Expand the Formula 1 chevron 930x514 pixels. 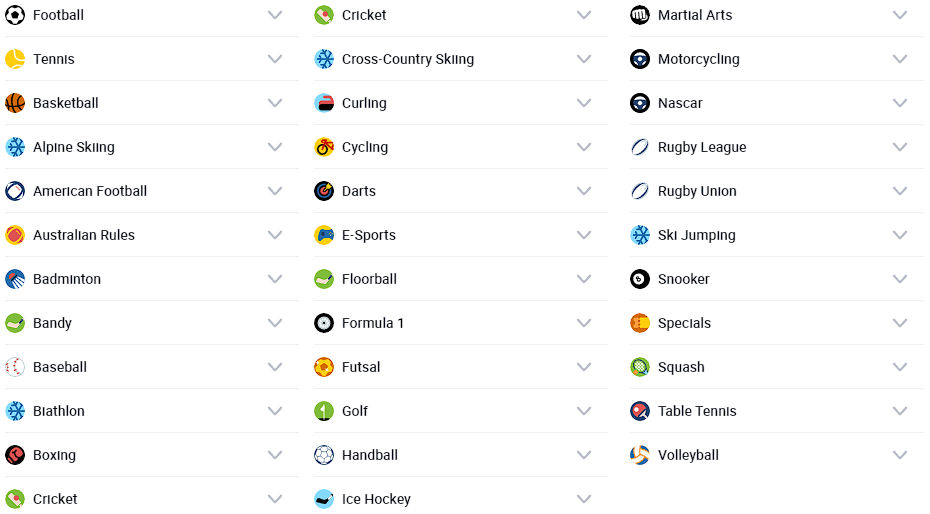(584, 323)
